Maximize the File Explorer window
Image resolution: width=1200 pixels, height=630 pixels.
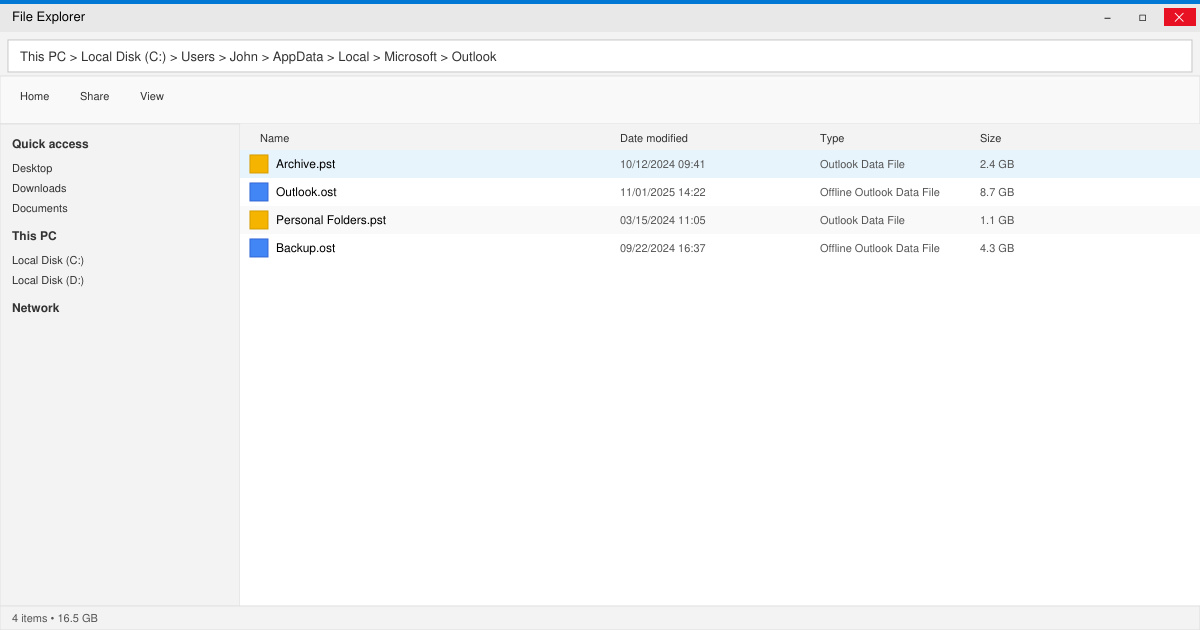click(x=1143, y=17)
